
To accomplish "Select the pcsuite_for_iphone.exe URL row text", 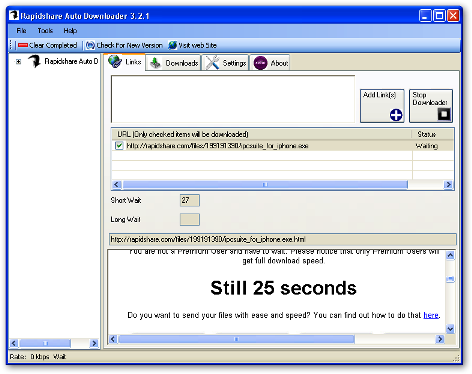I will (x=217, y=146).
